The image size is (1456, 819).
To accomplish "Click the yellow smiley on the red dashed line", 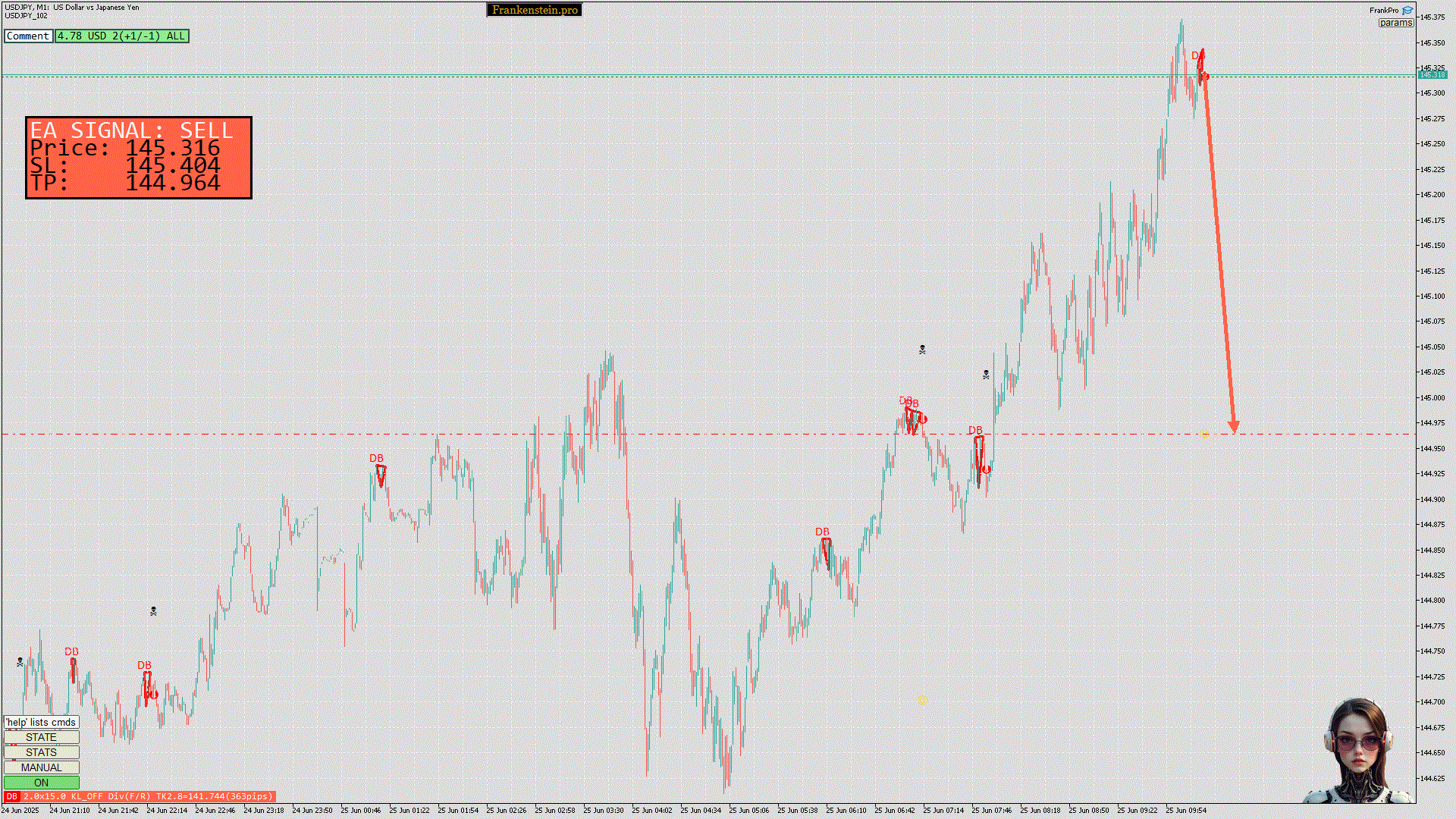I will (1205, 433).
